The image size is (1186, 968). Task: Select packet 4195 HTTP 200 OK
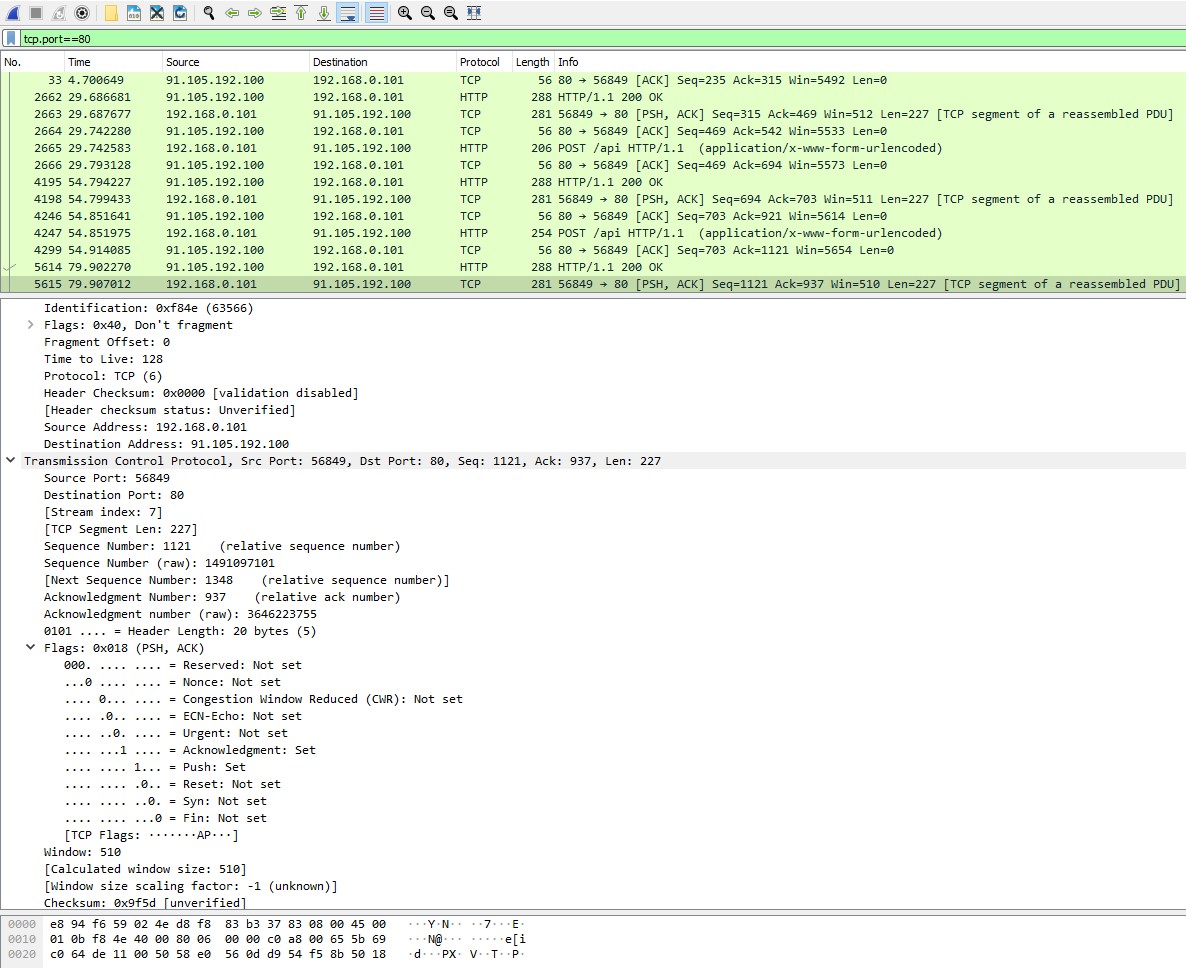593,182
